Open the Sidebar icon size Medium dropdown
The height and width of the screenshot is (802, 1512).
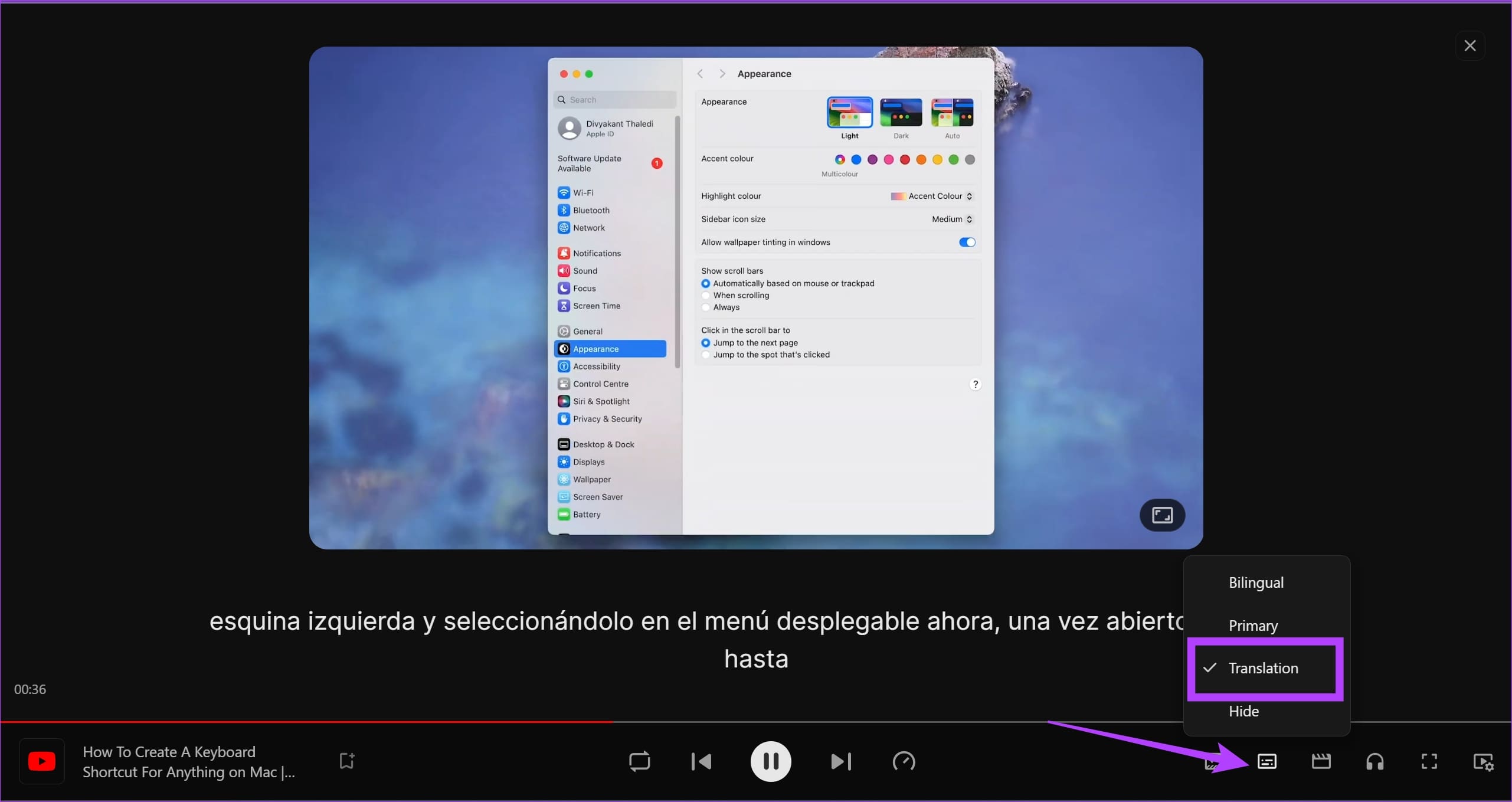click(x=951, y=219)
